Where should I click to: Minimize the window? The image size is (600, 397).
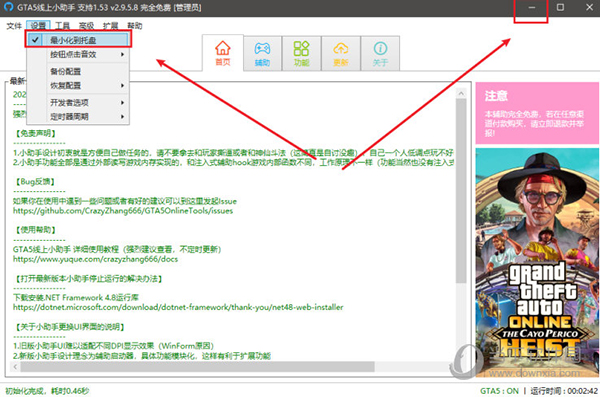532,7
